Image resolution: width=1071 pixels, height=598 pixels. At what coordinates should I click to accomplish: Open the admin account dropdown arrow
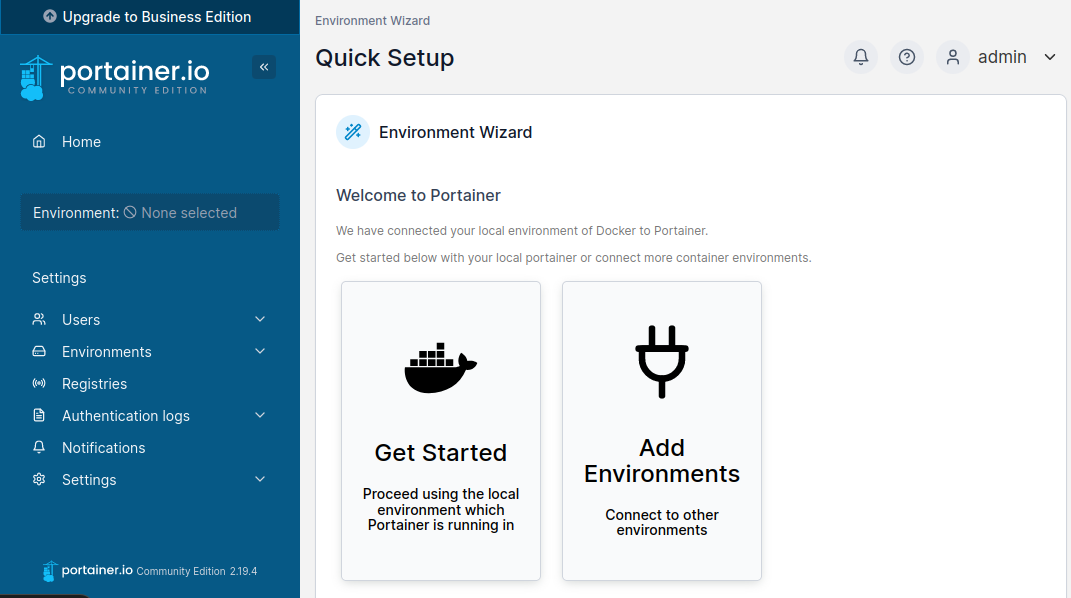pyautogui.click(x=1050, y=57)
